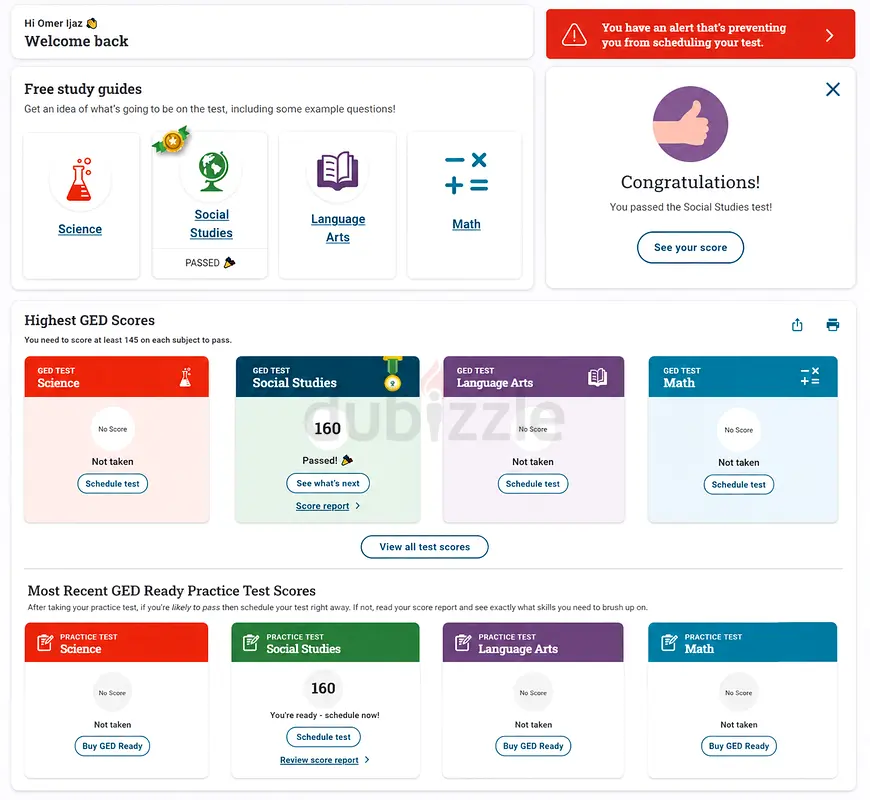Click the party popper next to Passed! score
Screen dimensions: 870x800
tap(347, 460)
